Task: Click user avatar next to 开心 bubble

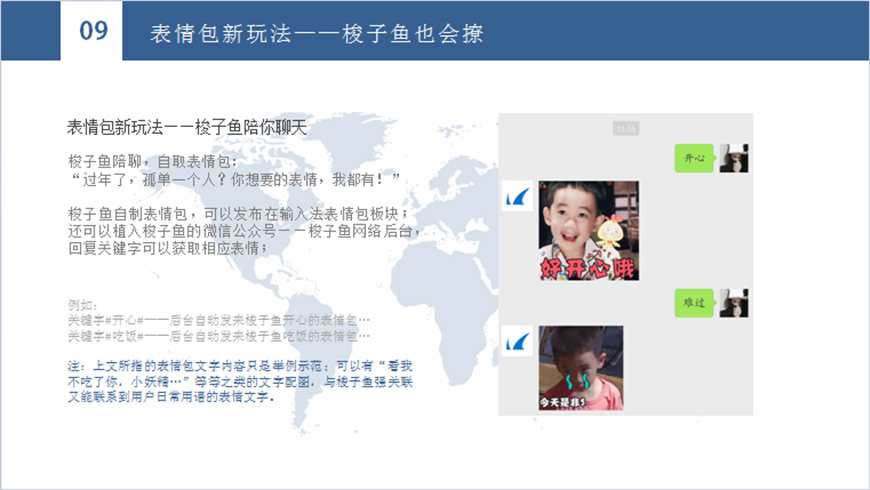Action: [734, 158]
